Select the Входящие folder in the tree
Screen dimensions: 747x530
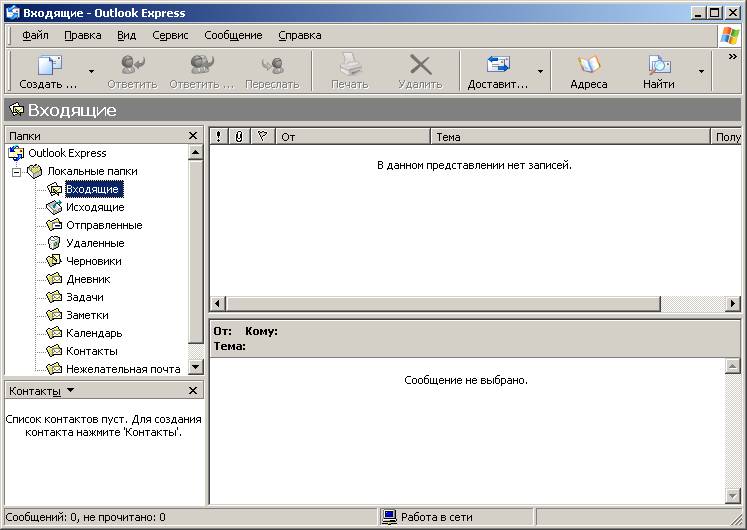click(x=94, y=189)
